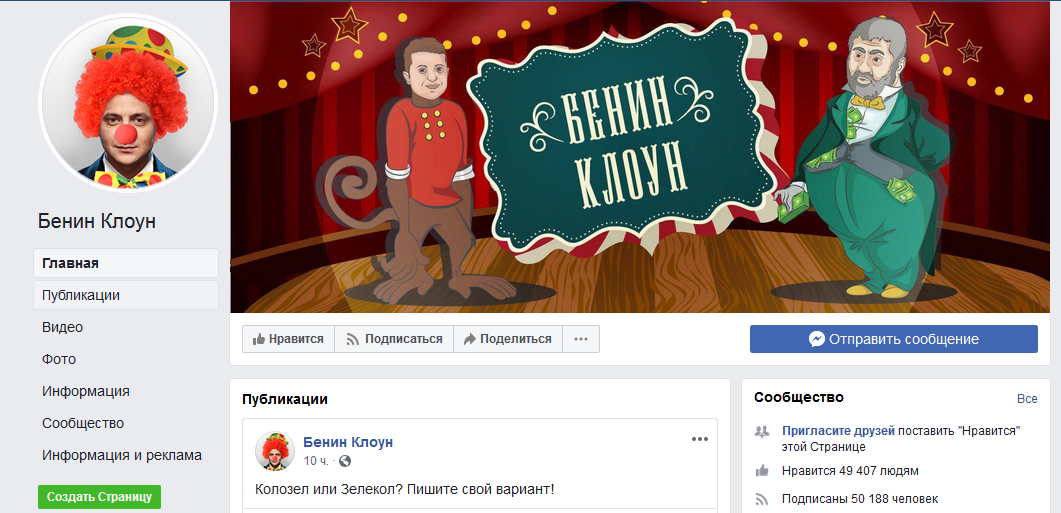Select Главная in the sidebar
This screenshot has width=1061, height=513.
(x=126, y=263)
